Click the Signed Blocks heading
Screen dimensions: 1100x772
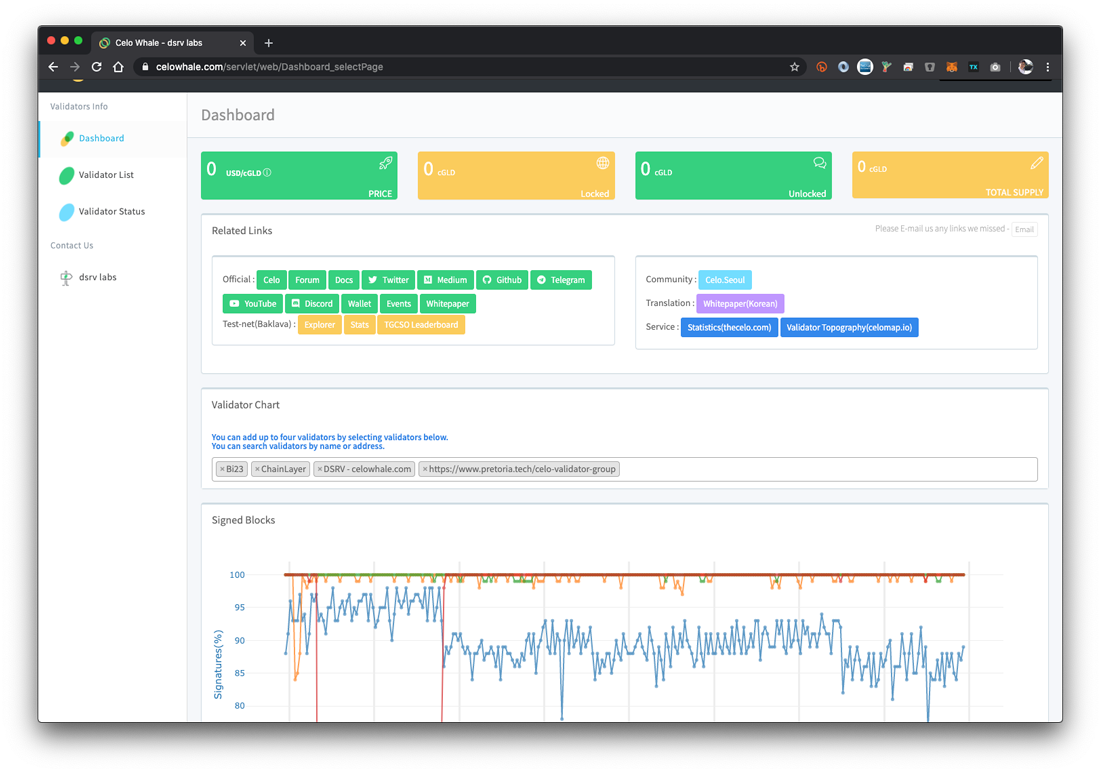tap(243, 520)
